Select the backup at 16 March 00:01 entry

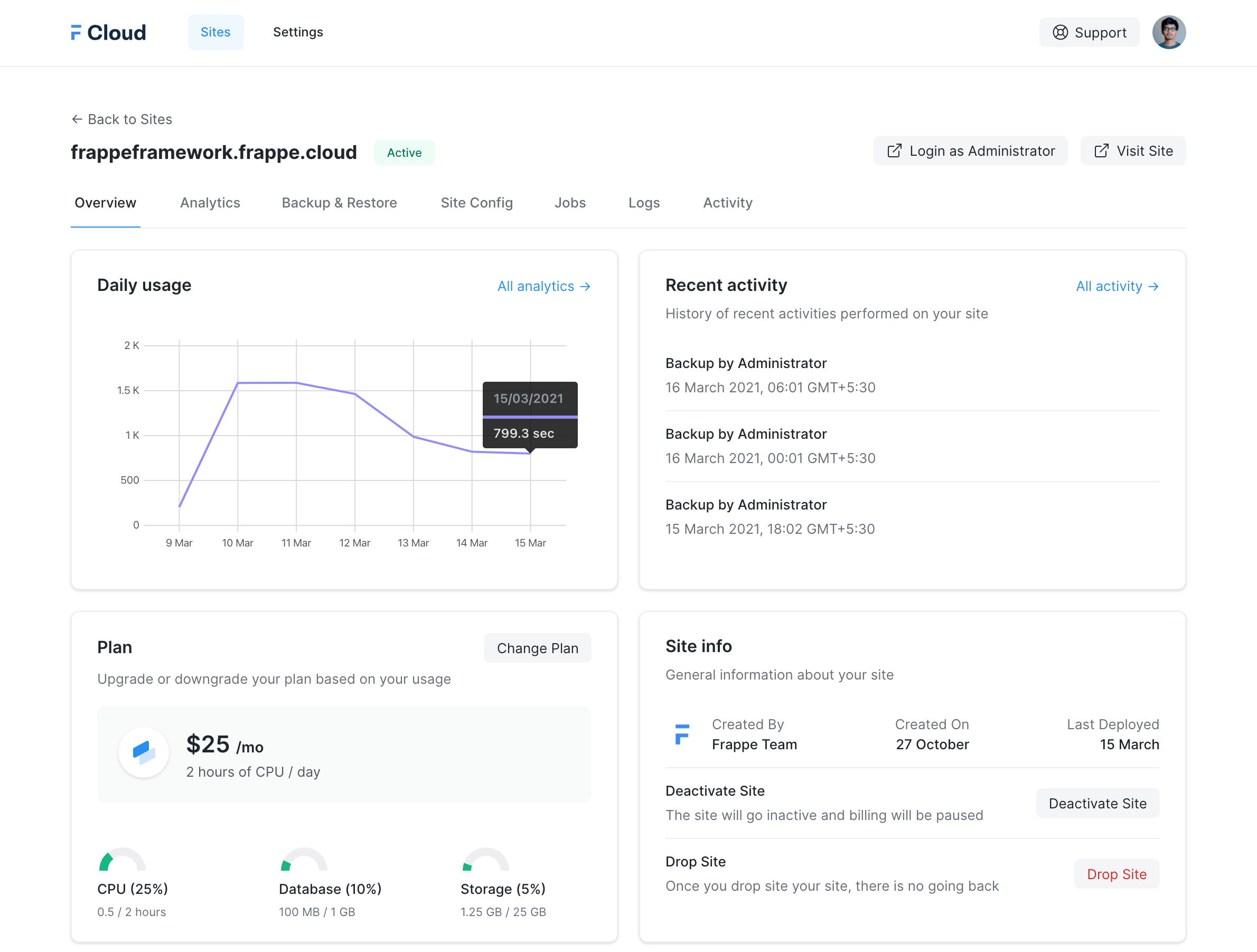(912, 447)
